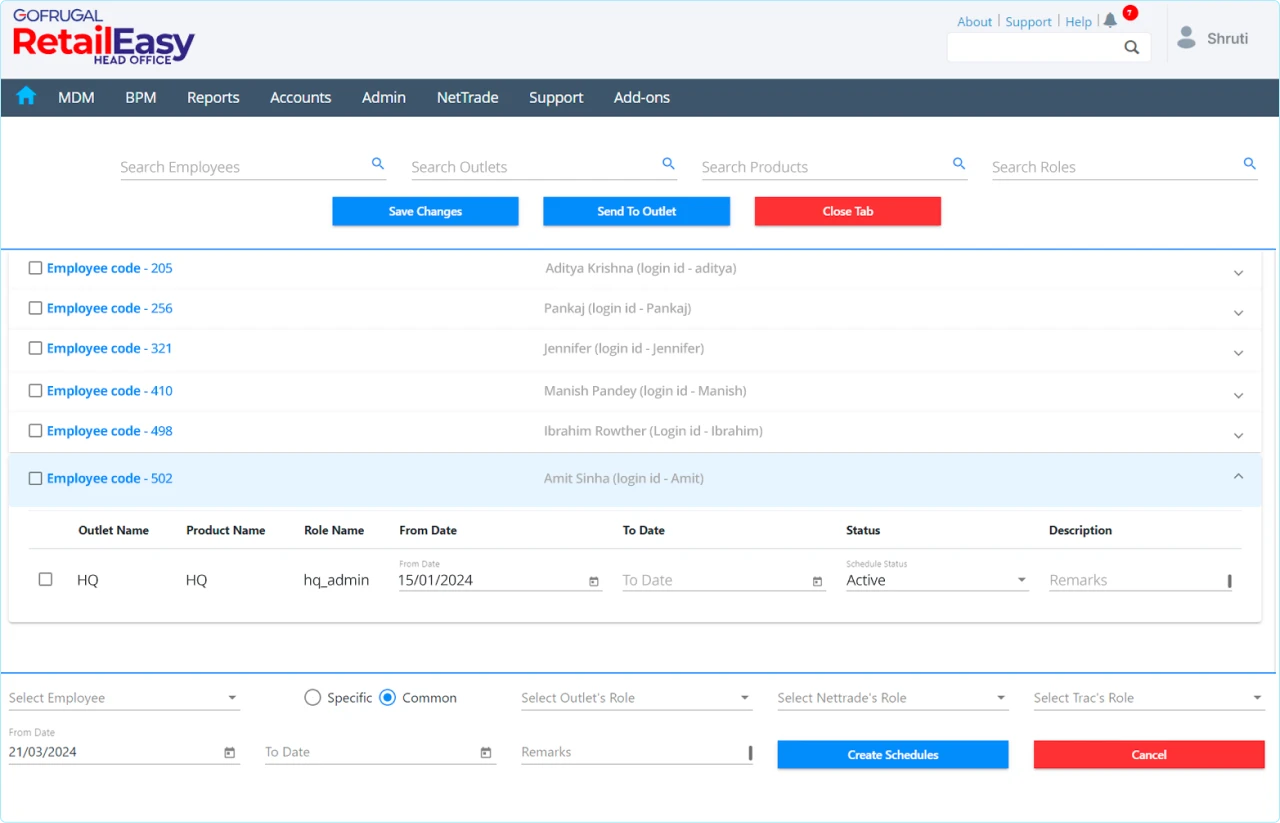This screenshot has width=1280, height=823.
Task: Collapse the Employee code 502 row
Action: (x=1238, y=477)
